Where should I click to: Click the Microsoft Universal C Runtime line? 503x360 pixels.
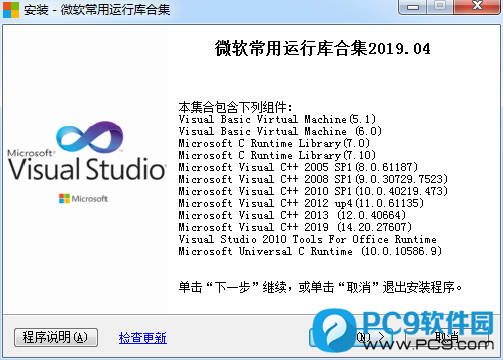(x=310, y=251)
